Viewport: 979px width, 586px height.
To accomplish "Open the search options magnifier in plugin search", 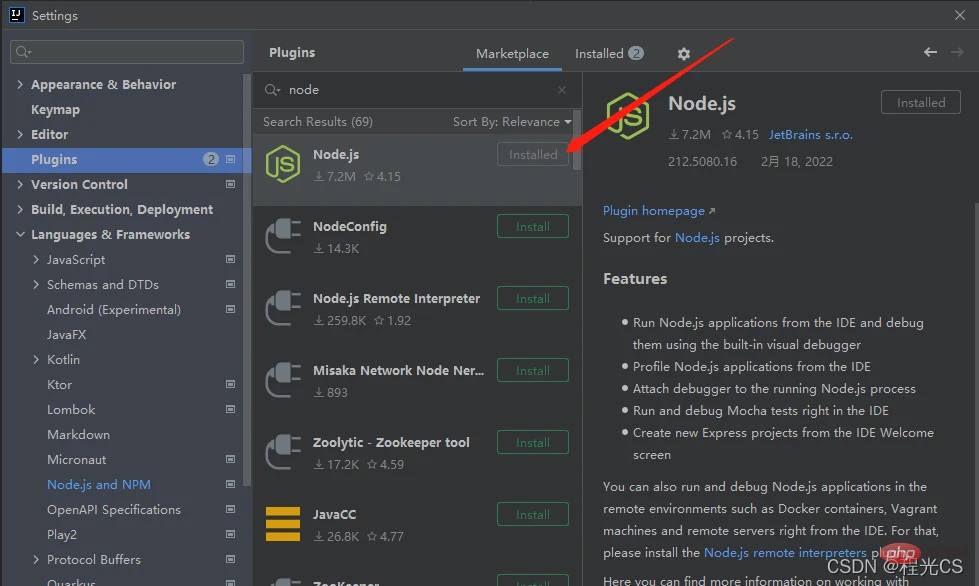I will pyautogui.click(x=272, y=90).
